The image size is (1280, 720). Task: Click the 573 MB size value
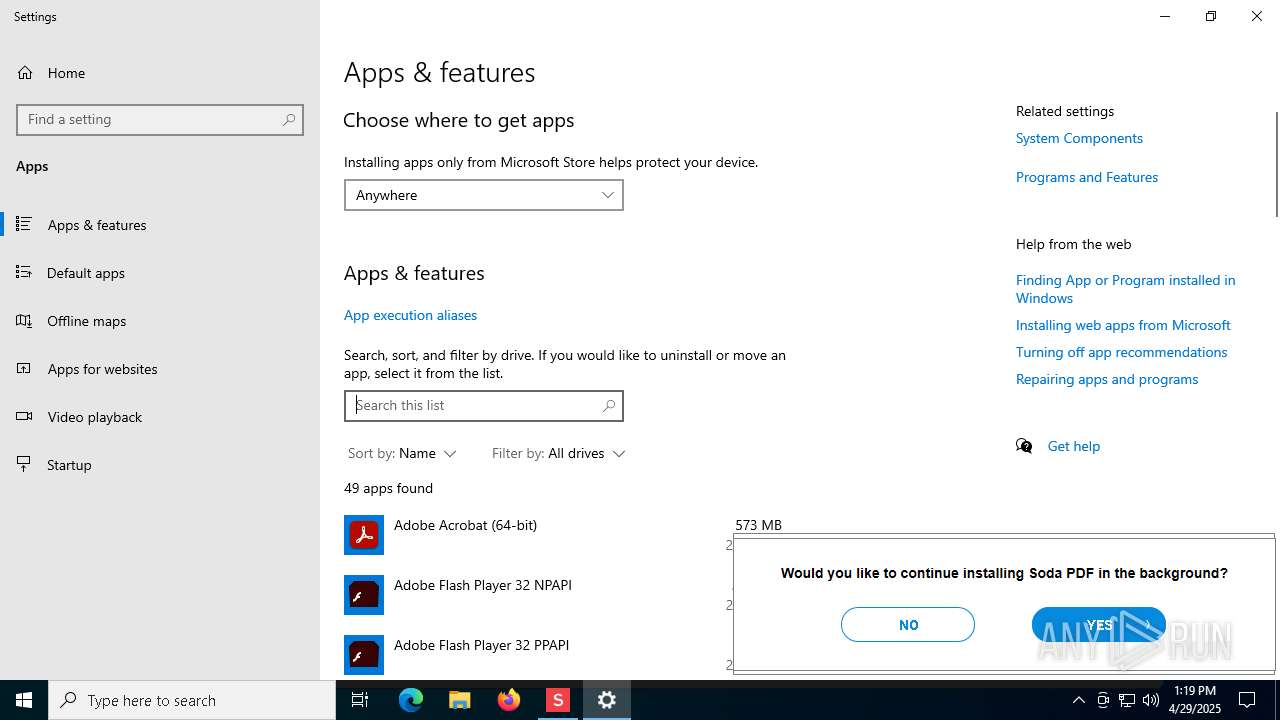pos(758,525)
